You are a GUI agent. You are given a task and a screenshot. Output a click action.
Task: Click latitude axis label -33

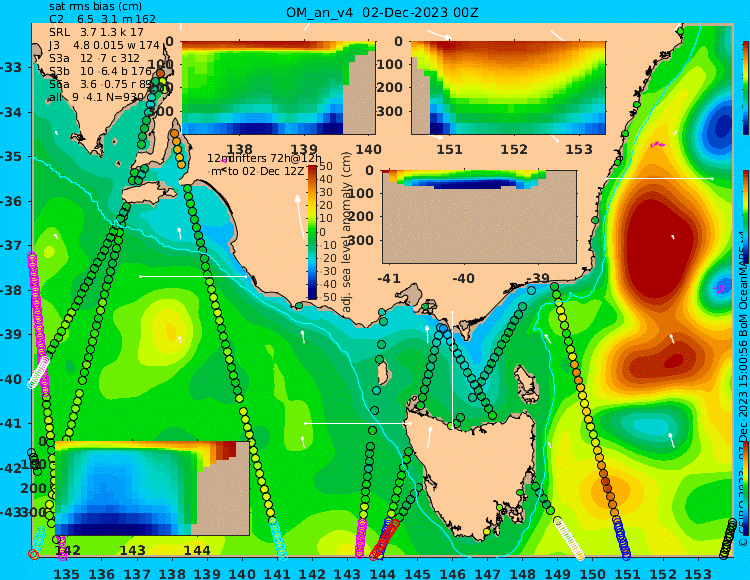coord(11,67)
